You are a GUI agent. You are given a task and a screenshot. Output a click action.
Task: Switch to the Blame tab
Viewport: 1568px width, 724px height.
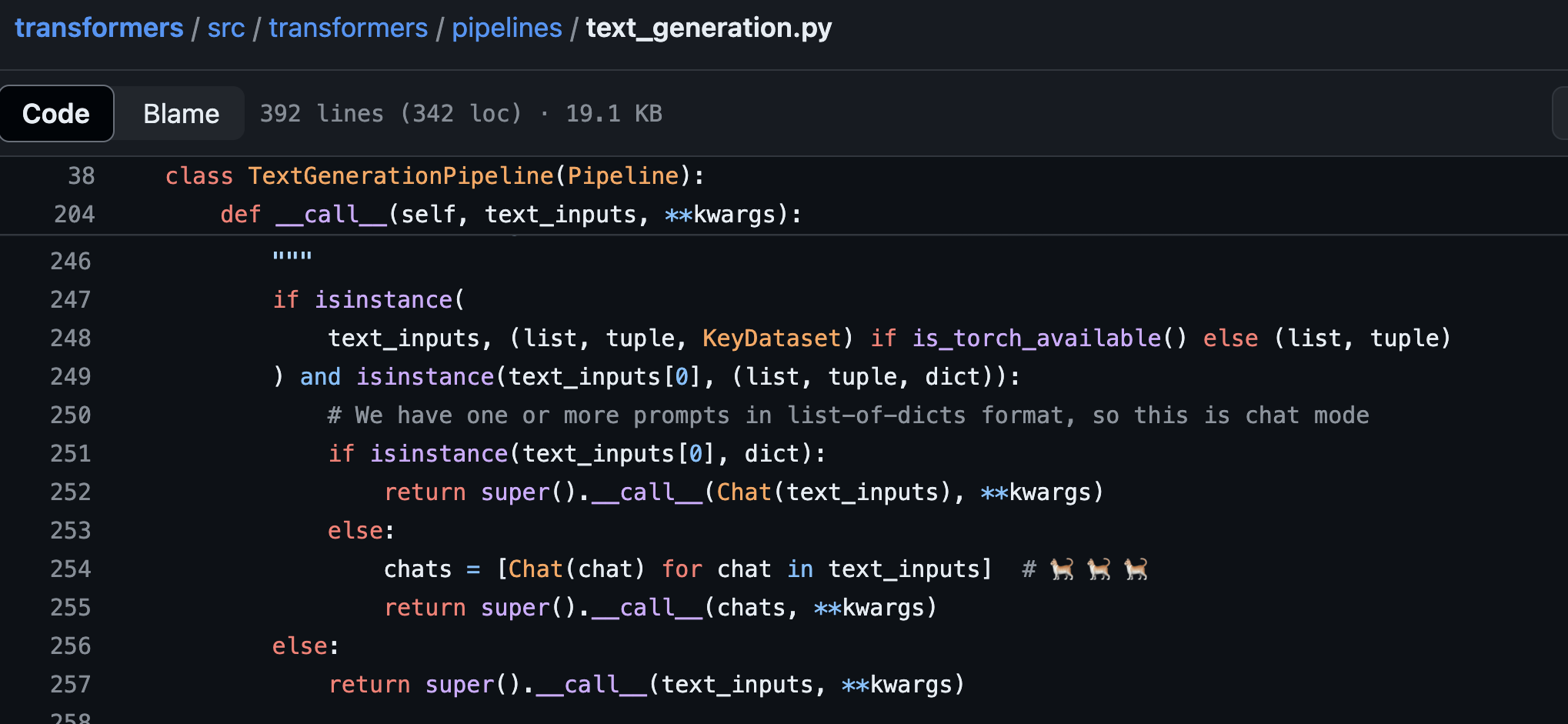(x=180, y=112)
